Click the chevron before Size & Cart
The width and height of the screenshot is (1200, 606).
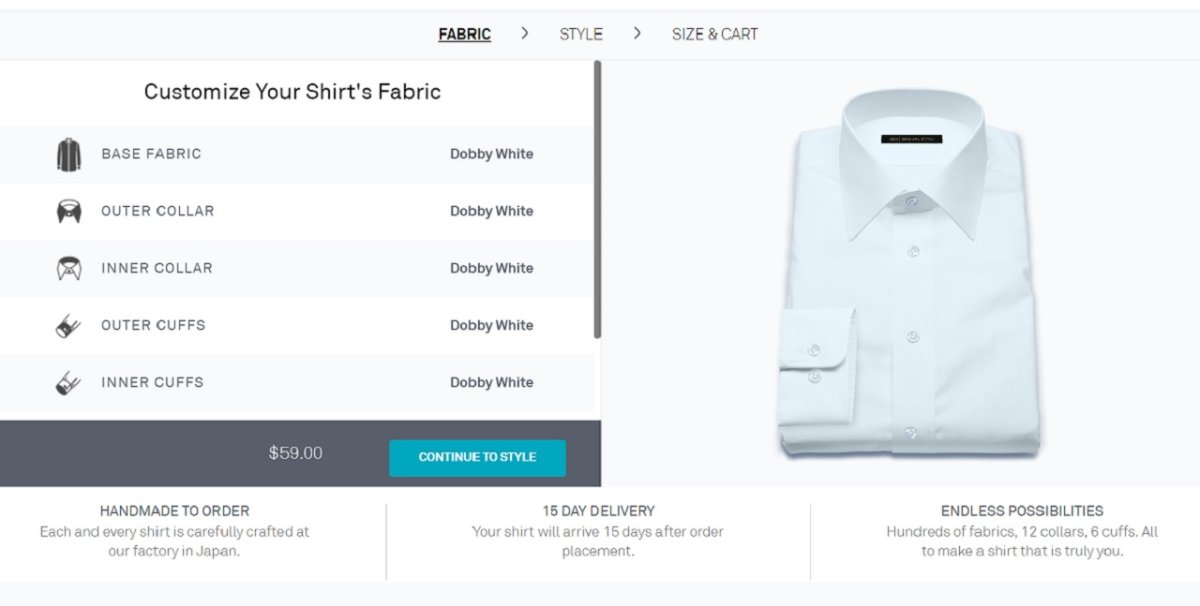click(x=637, y=34)
